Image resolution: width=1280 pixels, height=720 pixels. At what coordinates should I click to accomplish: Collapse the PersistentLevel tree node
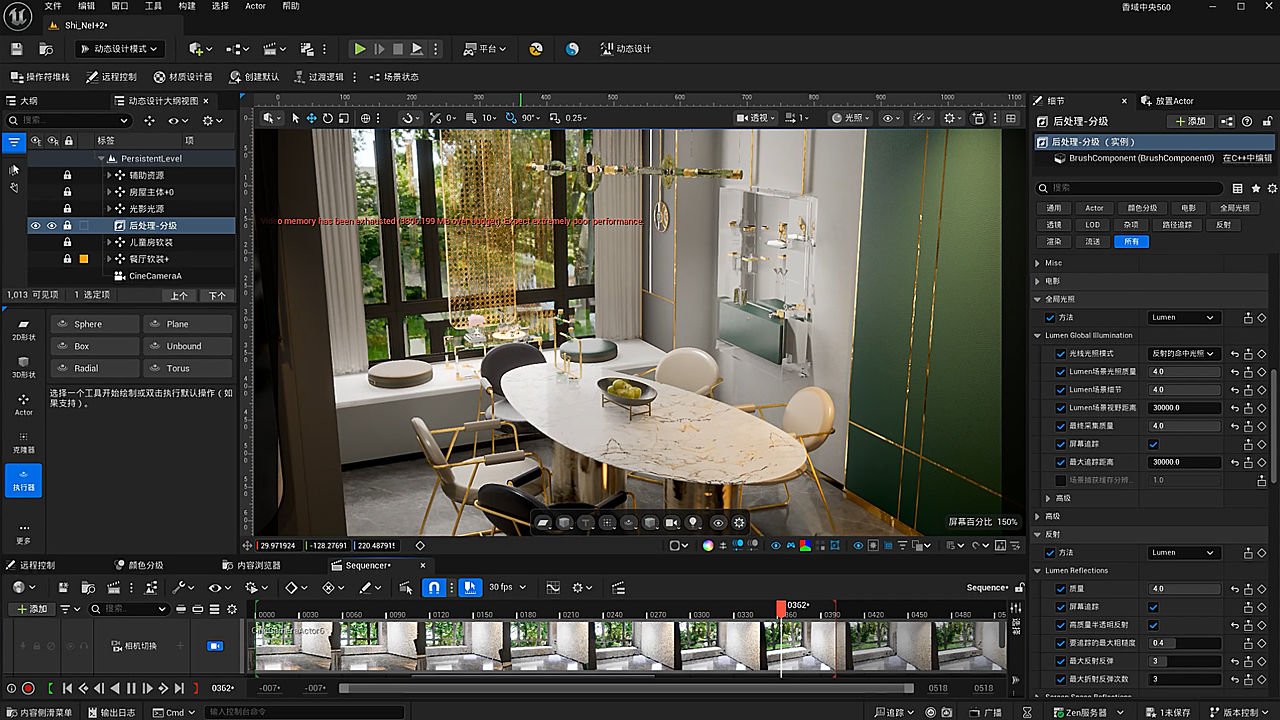(x=101, y=159)
